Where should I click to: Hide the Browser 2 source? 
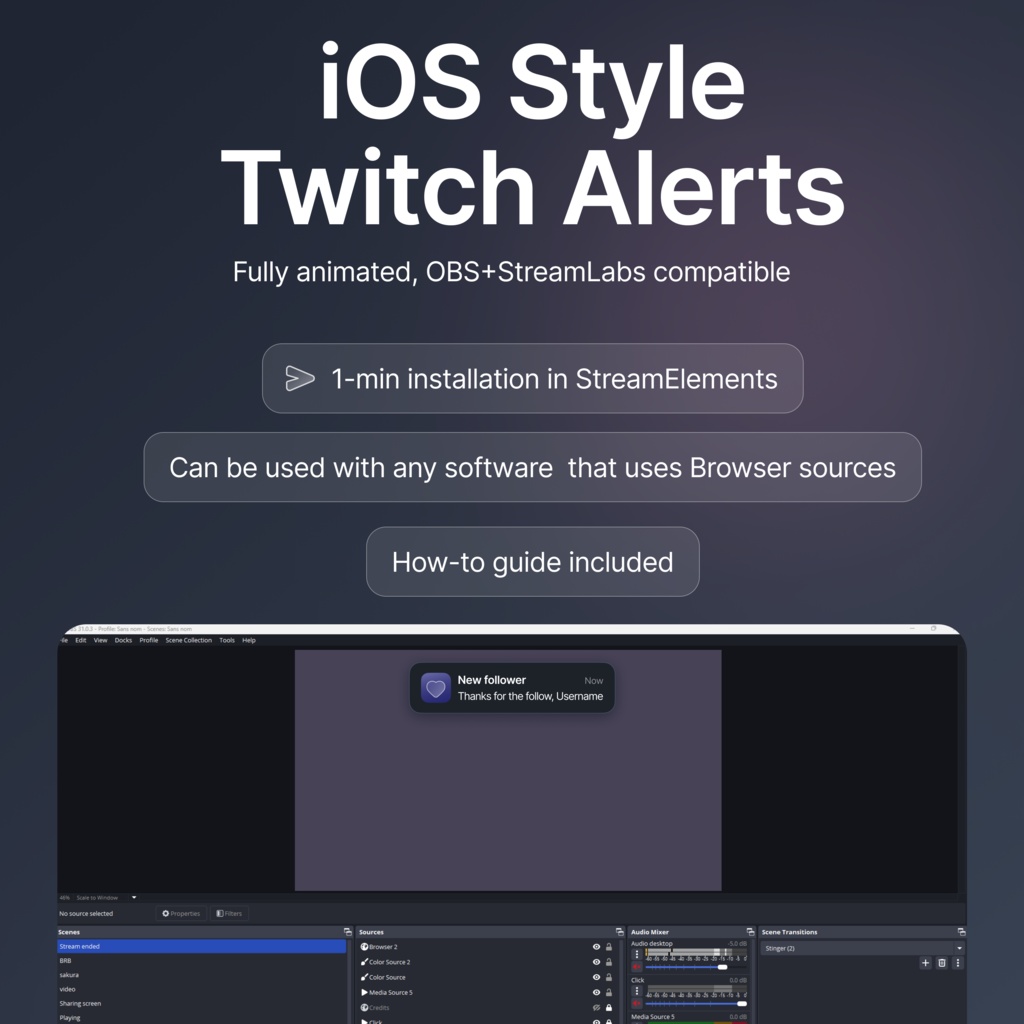coord(597,947)
